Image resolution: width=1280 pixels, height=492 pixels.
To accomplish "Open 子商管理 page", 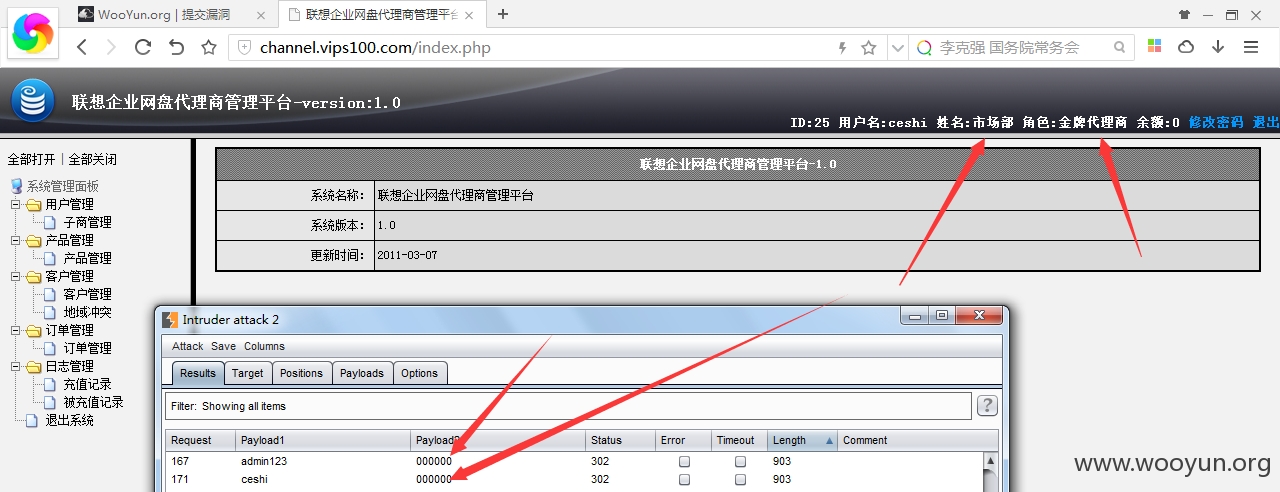I will click(x=87, y=222).
